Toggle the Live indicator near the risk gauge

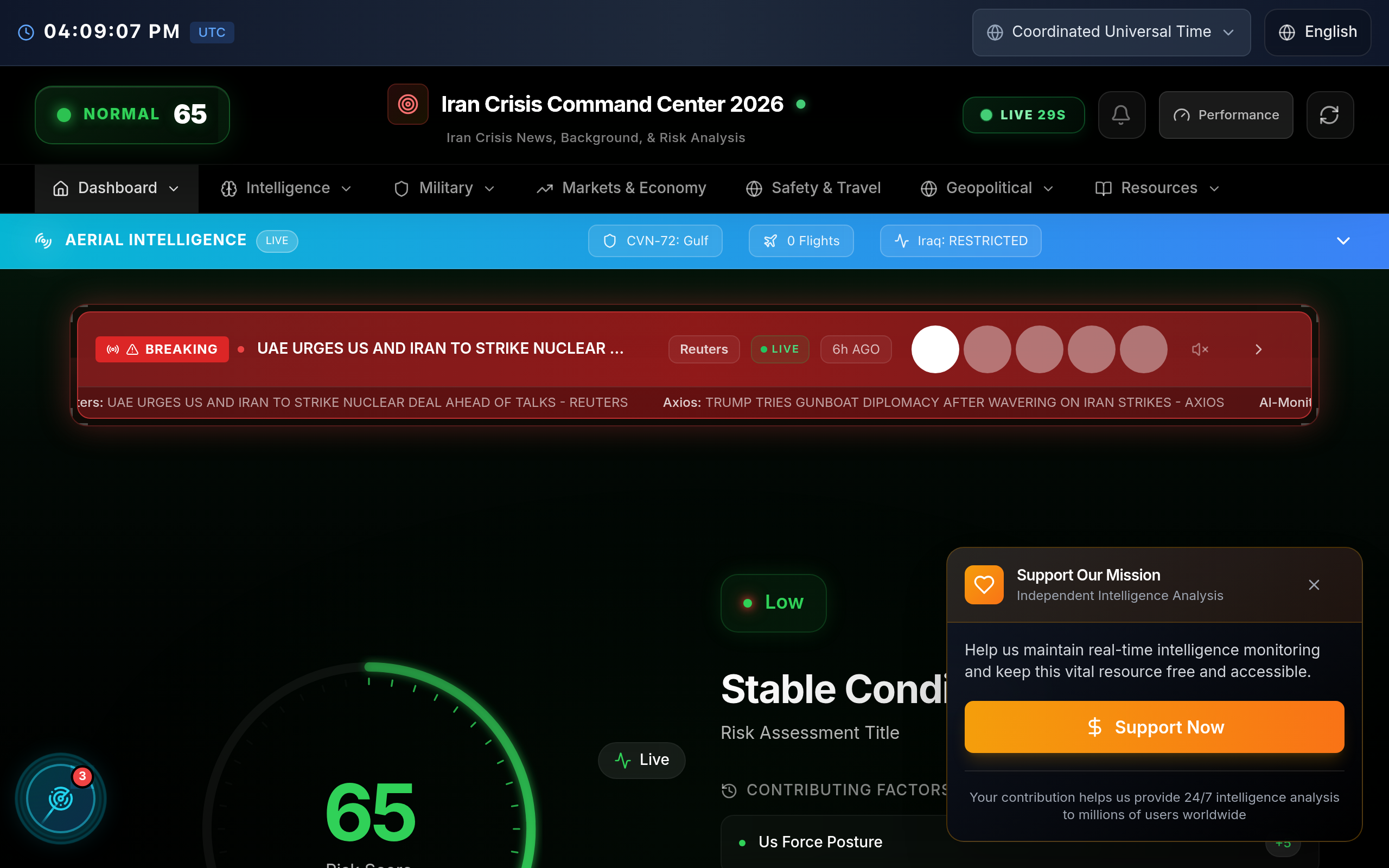point(641,759)
